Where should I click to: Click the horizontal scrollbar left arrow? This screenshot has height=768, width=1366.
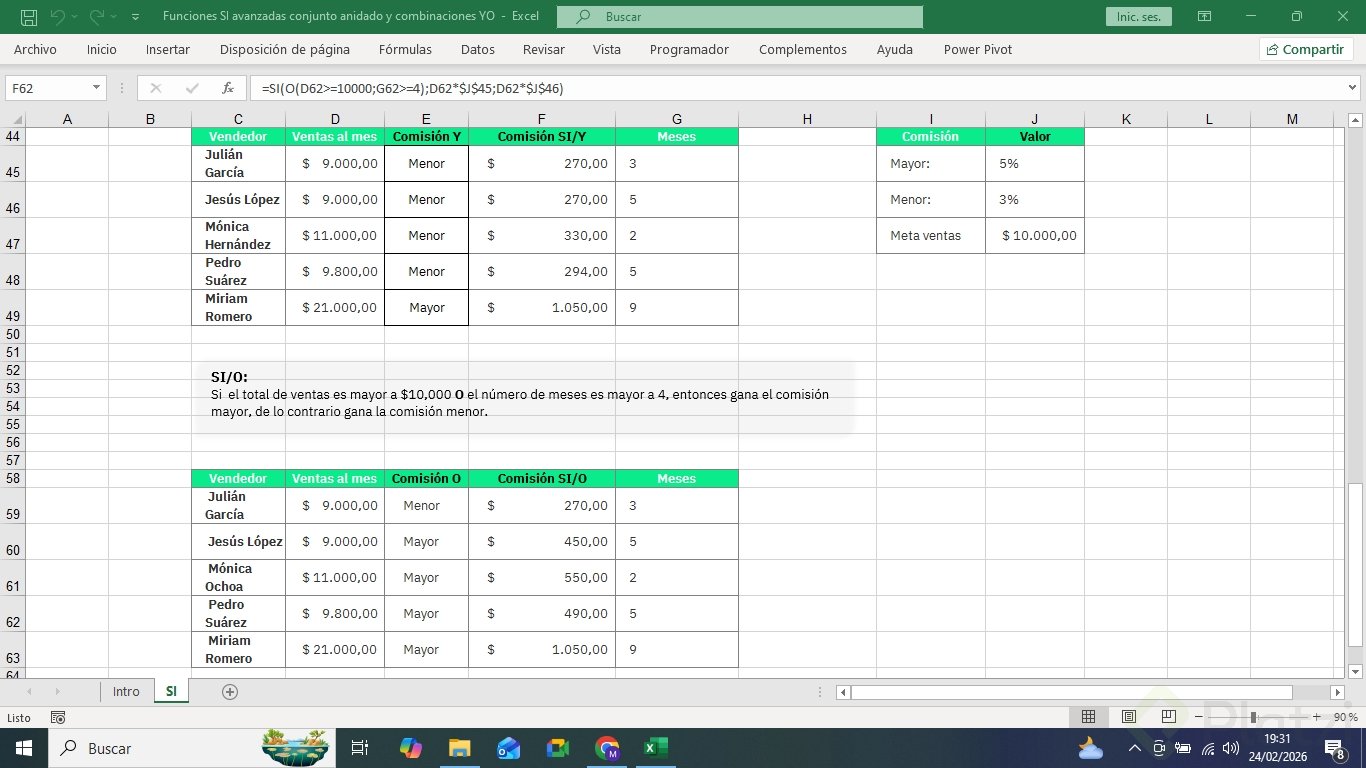tap(844, 692)
